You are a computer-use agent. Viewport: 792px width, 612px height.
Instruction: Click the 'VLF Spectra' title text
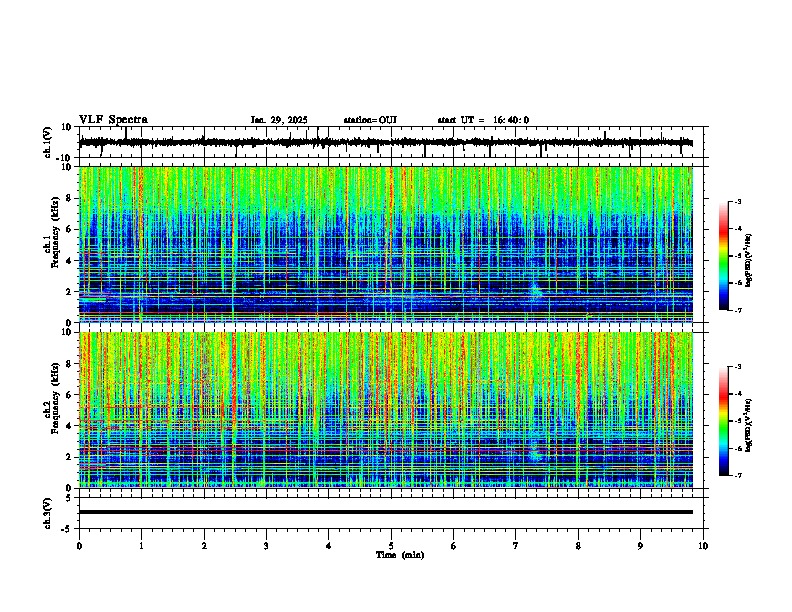113,120
